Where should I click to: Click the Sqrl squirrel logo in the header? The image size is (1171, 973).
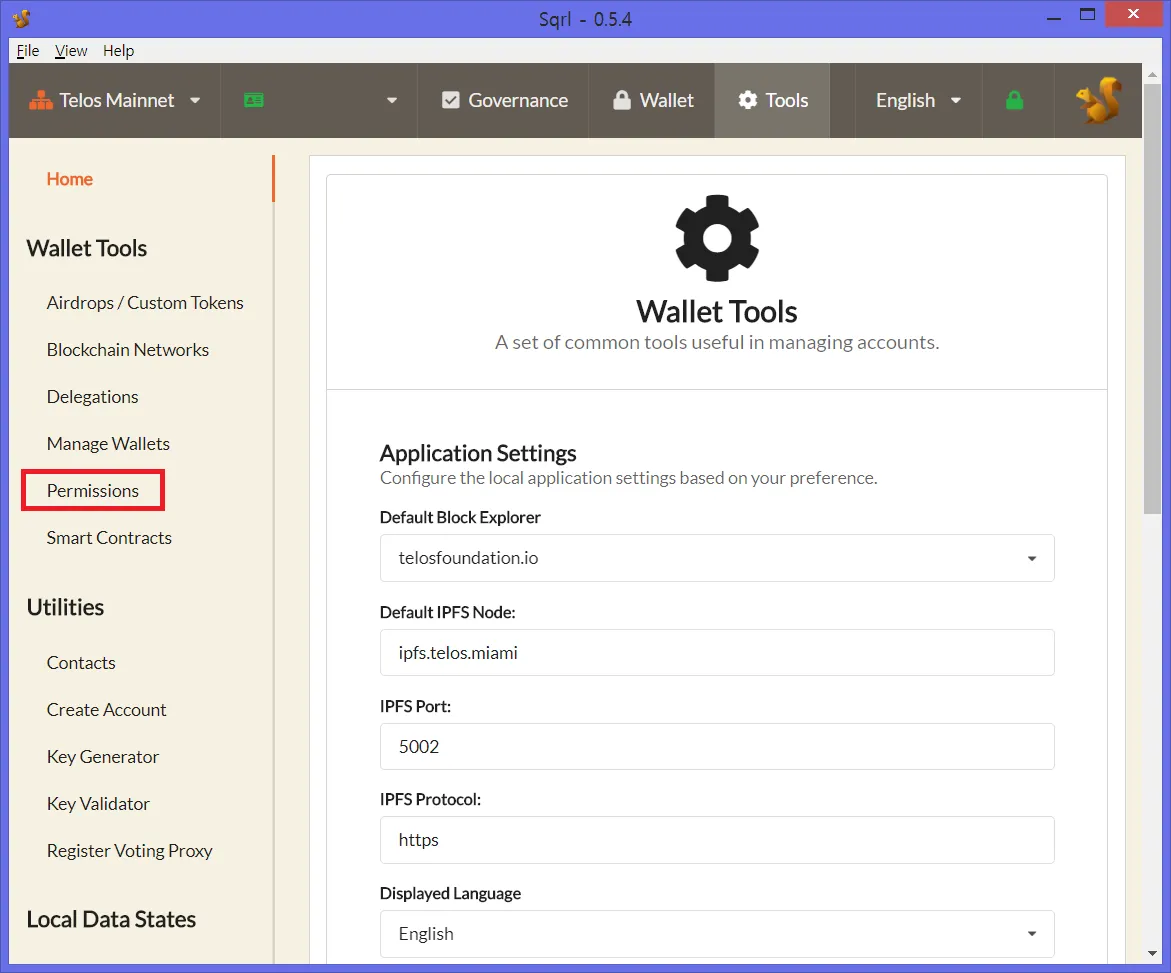pyautogui.click(x=1098, y=100)
